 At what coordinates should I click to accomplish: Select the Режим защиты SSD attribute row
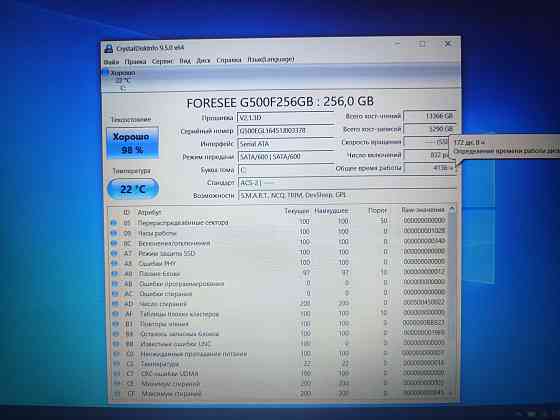pyautogui.click(x=279, y=253)
